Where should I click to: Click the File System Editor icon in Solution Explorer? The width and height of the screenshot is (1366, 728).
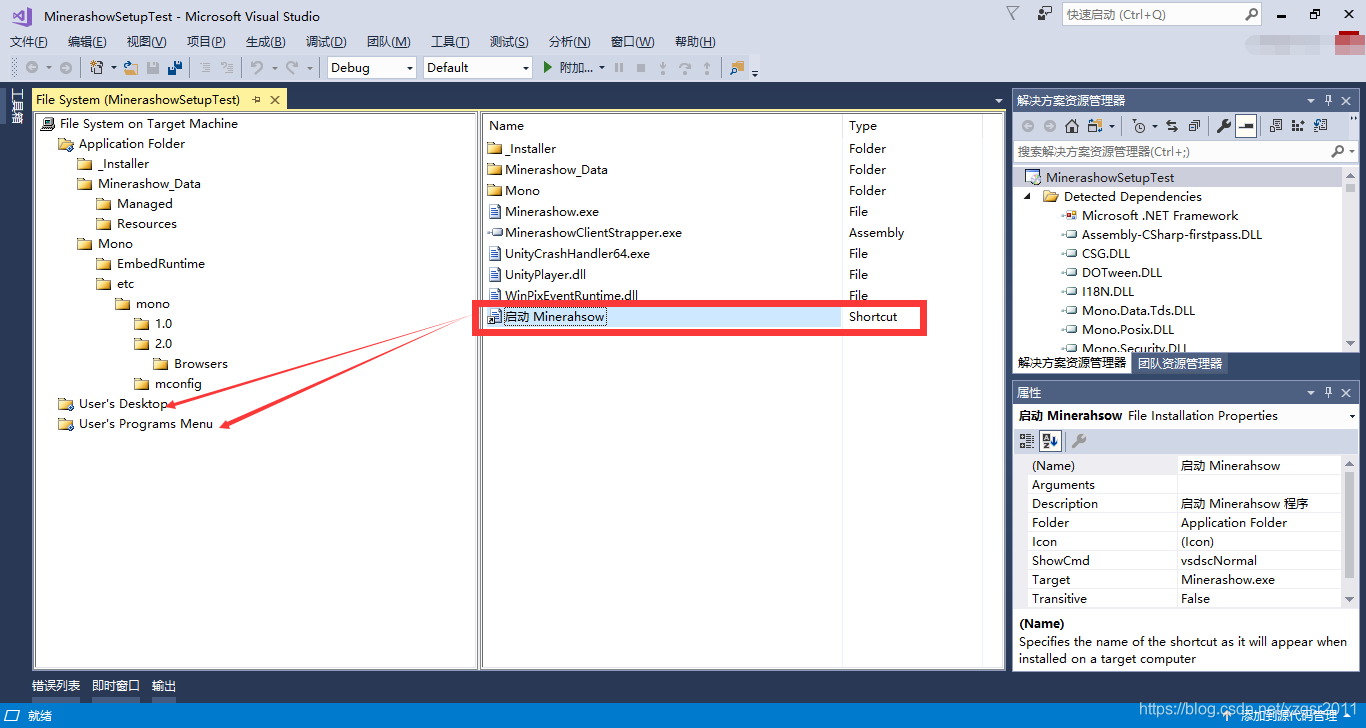[x=1276, y=126]
